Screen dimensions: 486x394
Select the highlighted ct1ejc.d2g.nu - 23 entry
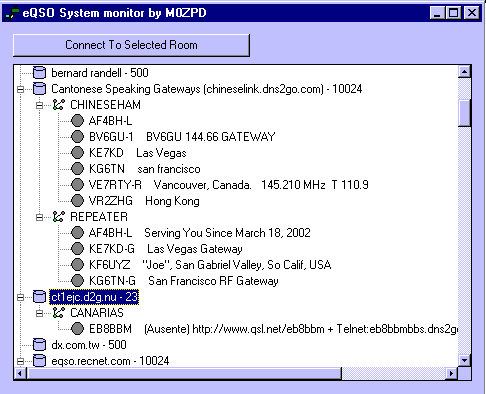point(94,297)
